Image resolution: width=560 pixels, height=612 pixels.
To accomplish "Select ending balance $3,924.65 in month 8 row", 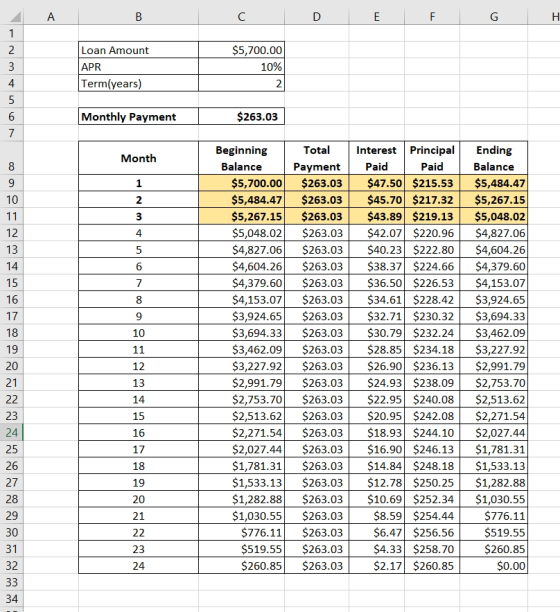I will 494,300.
